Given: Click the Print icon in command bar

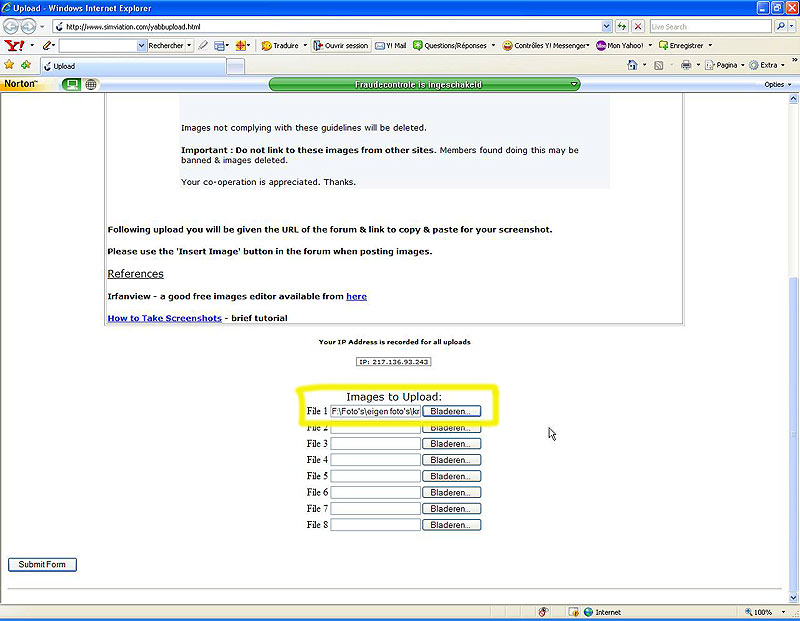Looking at the screenshot, I should pyautogui.click(x=686, y=65).
